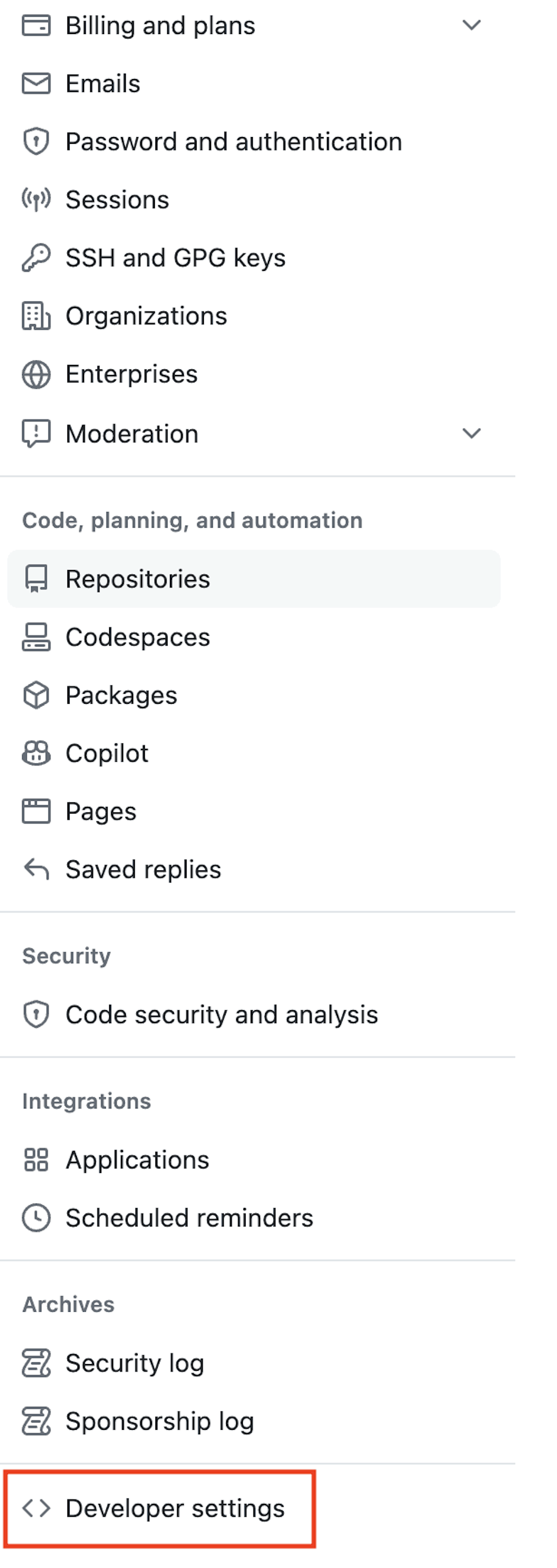Navigate to Applications under Integrations
Viewport: 557px width, 1568px height.
pyautogui.click(x=137, y=1160)
